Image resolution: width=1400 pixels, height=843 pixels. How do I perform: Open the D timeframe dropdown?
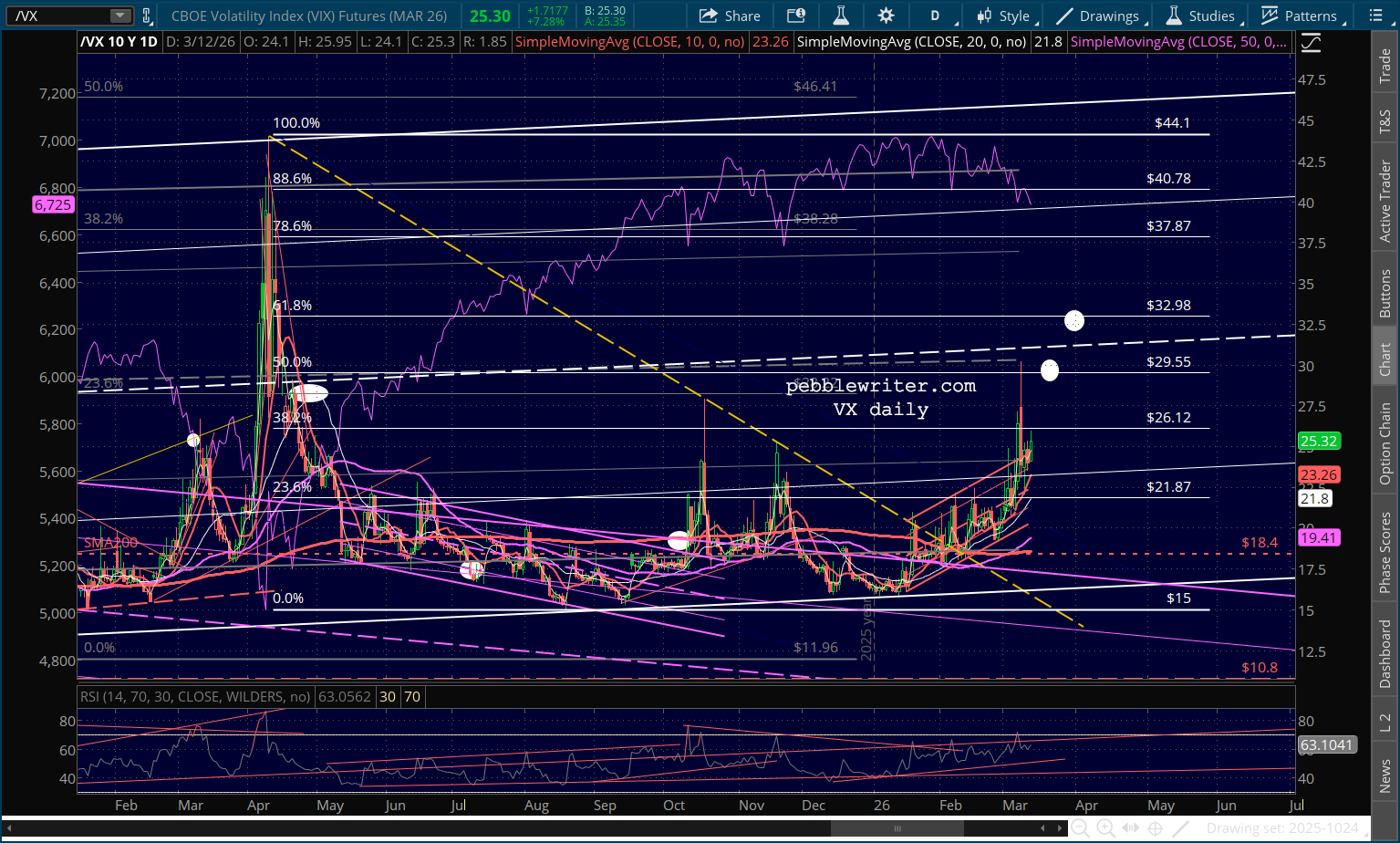click(x=939, y=16)
